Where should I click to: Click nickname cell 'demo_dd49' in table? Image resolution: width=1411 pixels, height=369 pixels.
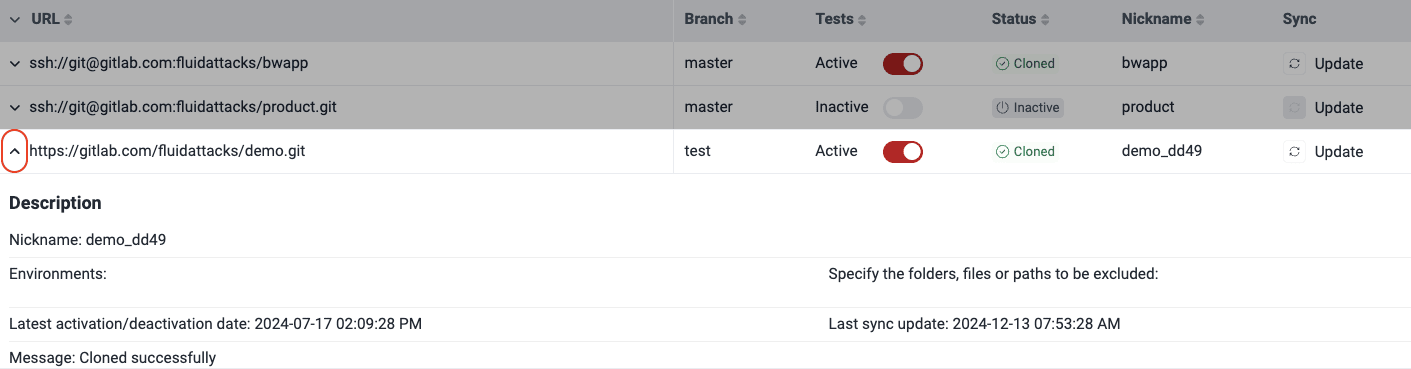click(x=1162, y=151)
